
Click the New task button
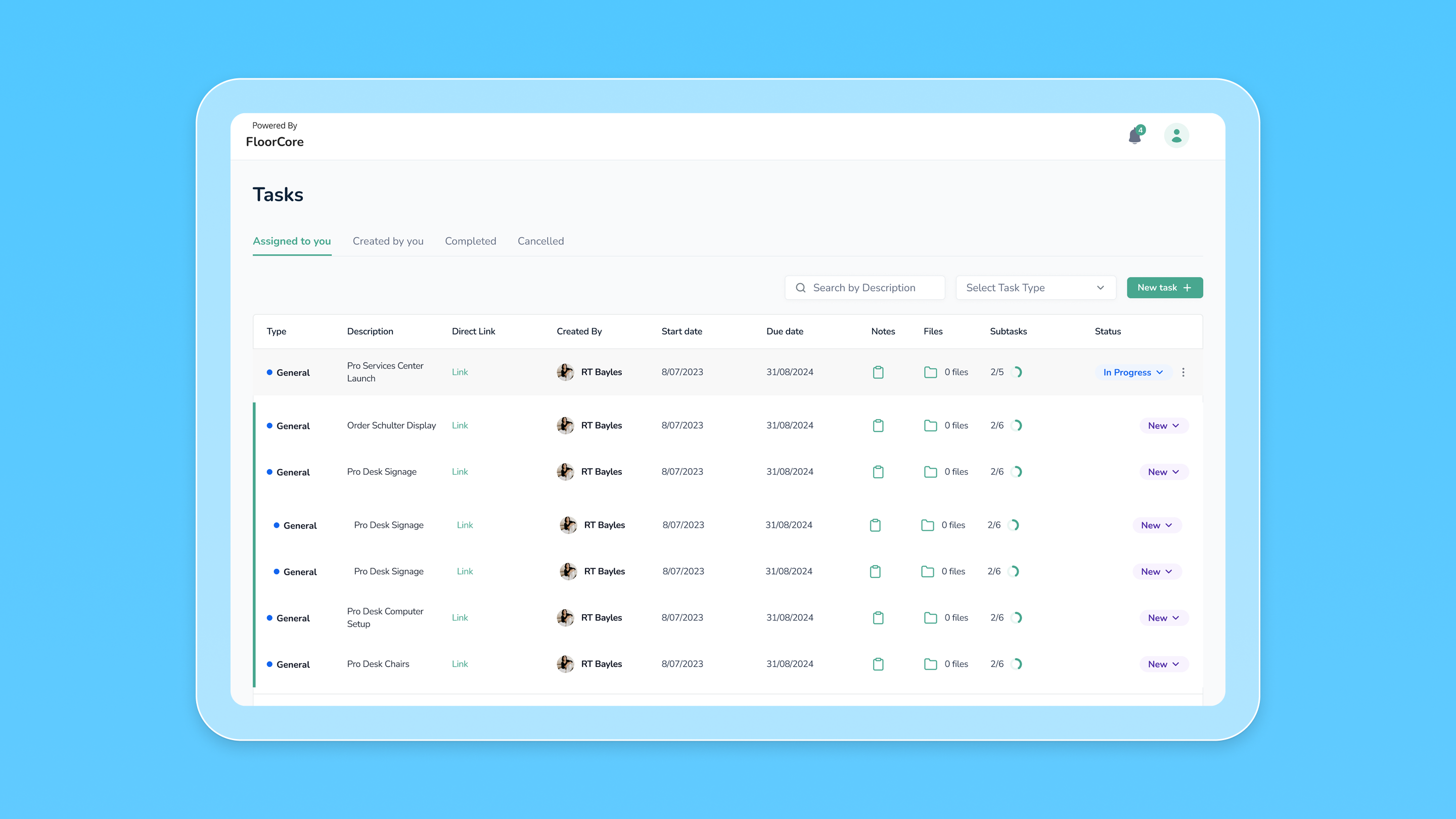pos(1164,288)
